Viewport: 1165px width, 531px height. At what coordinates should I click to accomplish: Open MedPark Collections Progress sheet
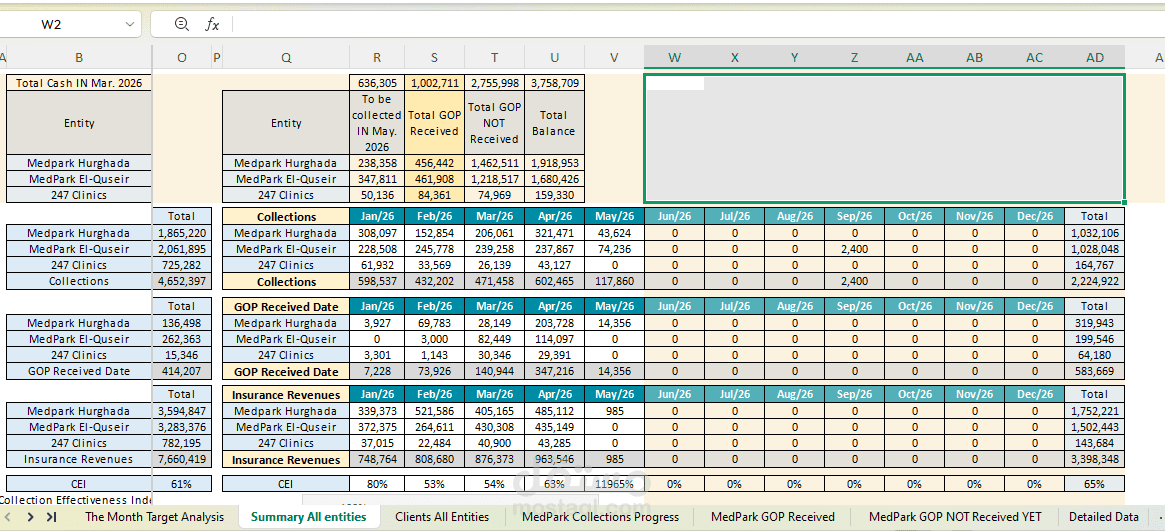pyautogui.click(x=600, y=517)
